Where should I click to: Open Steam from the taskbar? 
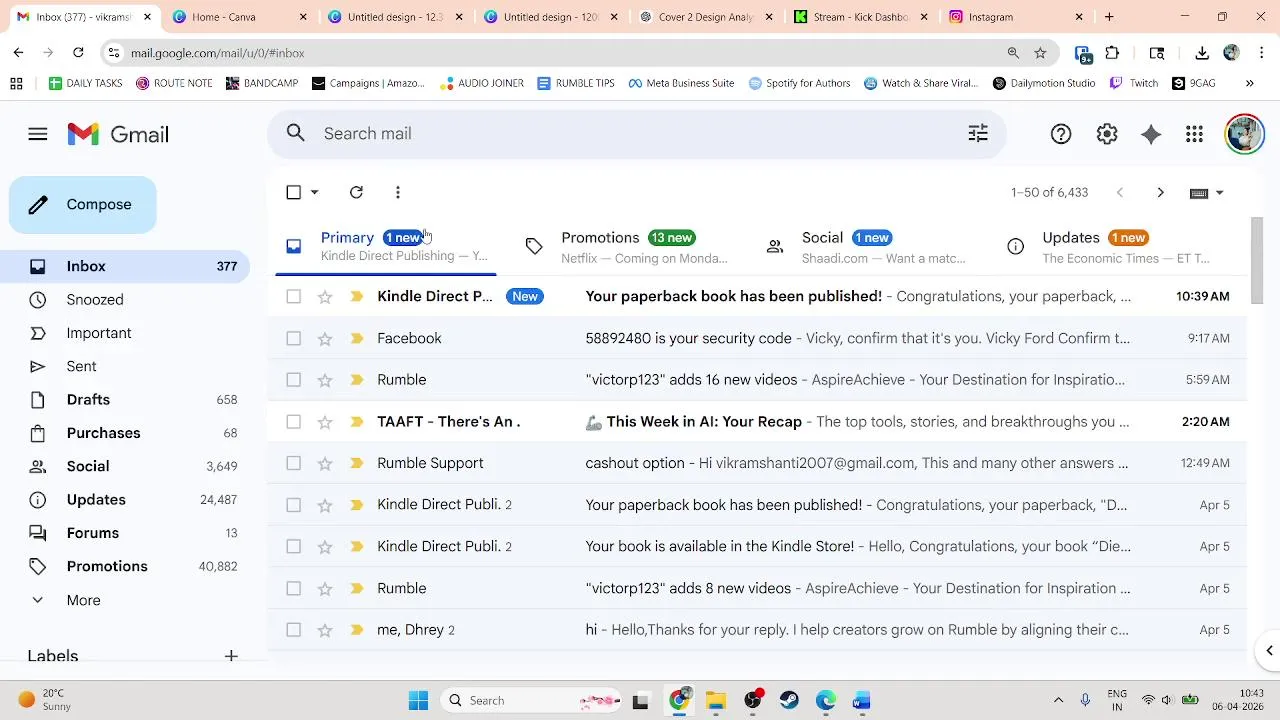click(x=789, y=700)
